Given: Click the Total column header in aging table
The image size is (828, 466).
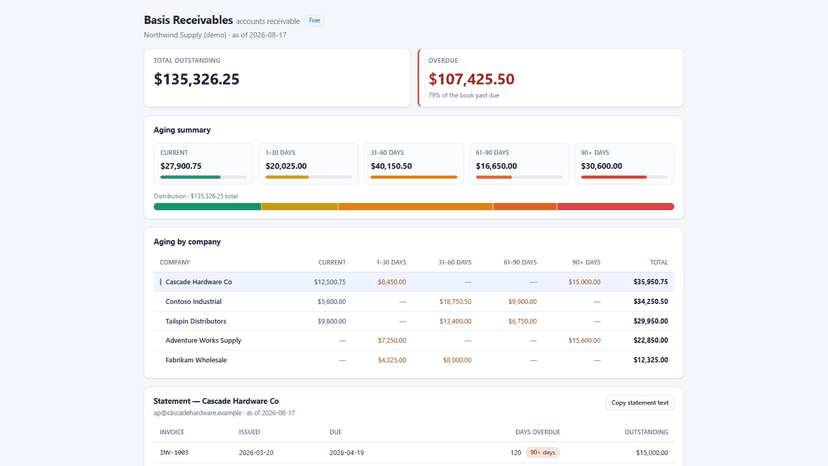Looking at the screenshot, I should click(x=658, y=263).
